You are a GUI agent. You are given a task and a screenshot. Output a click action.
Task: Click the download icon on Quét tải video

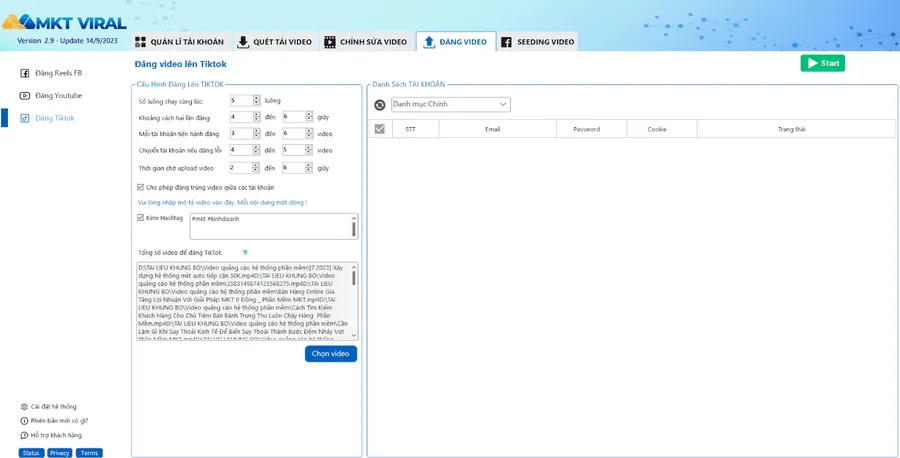point(243,42)
